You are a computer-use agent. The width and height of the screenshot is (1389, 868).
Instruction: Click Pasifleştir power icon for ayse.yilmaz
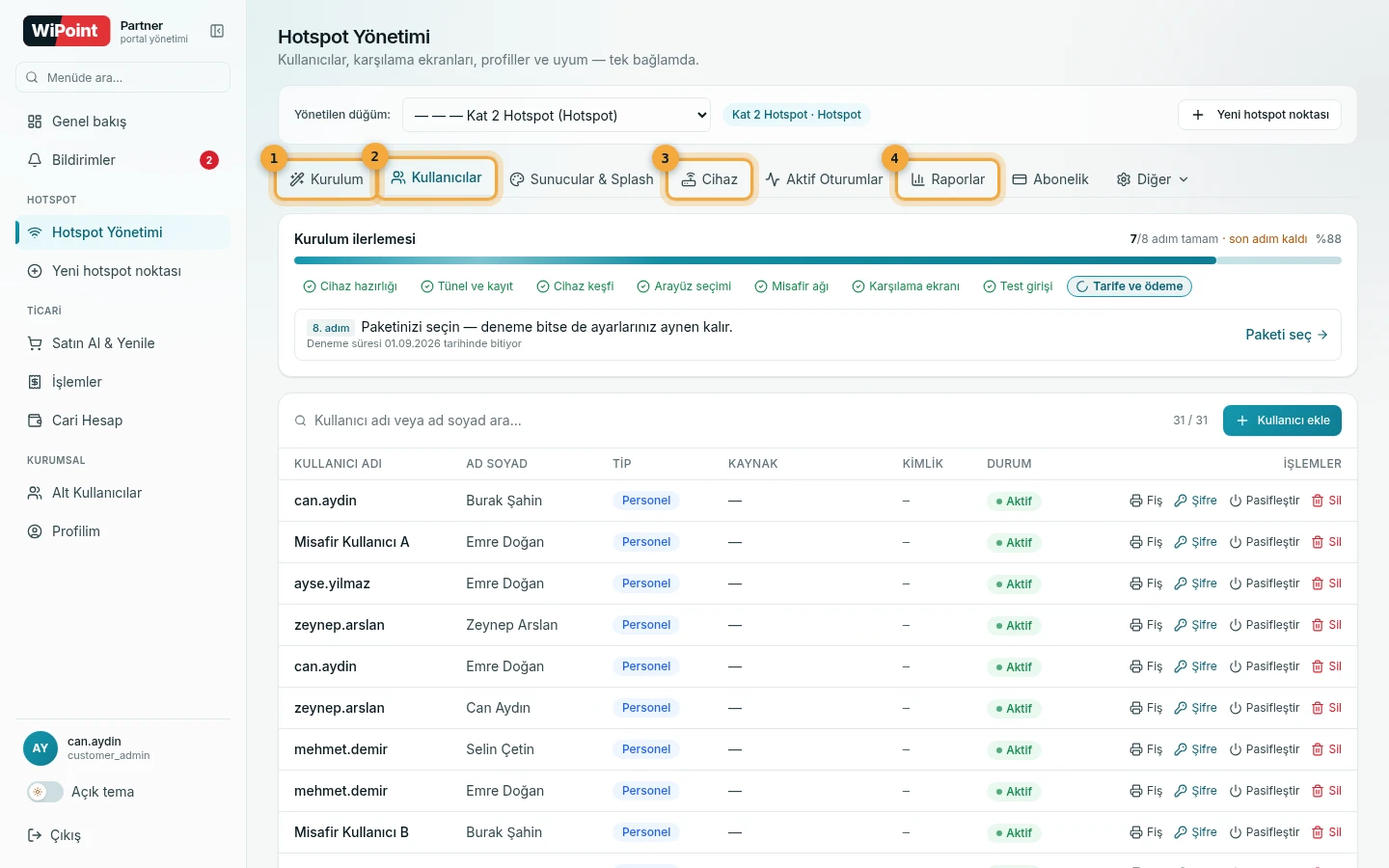coord(1236,583)
